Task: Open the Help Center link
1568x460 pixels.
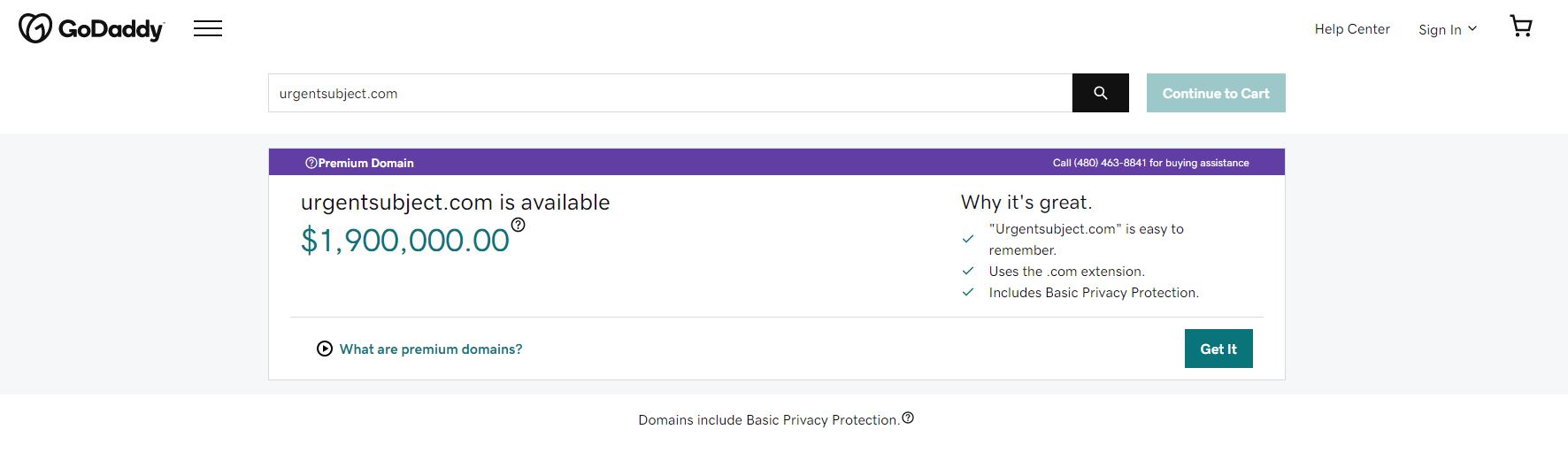Action: 1352,29
